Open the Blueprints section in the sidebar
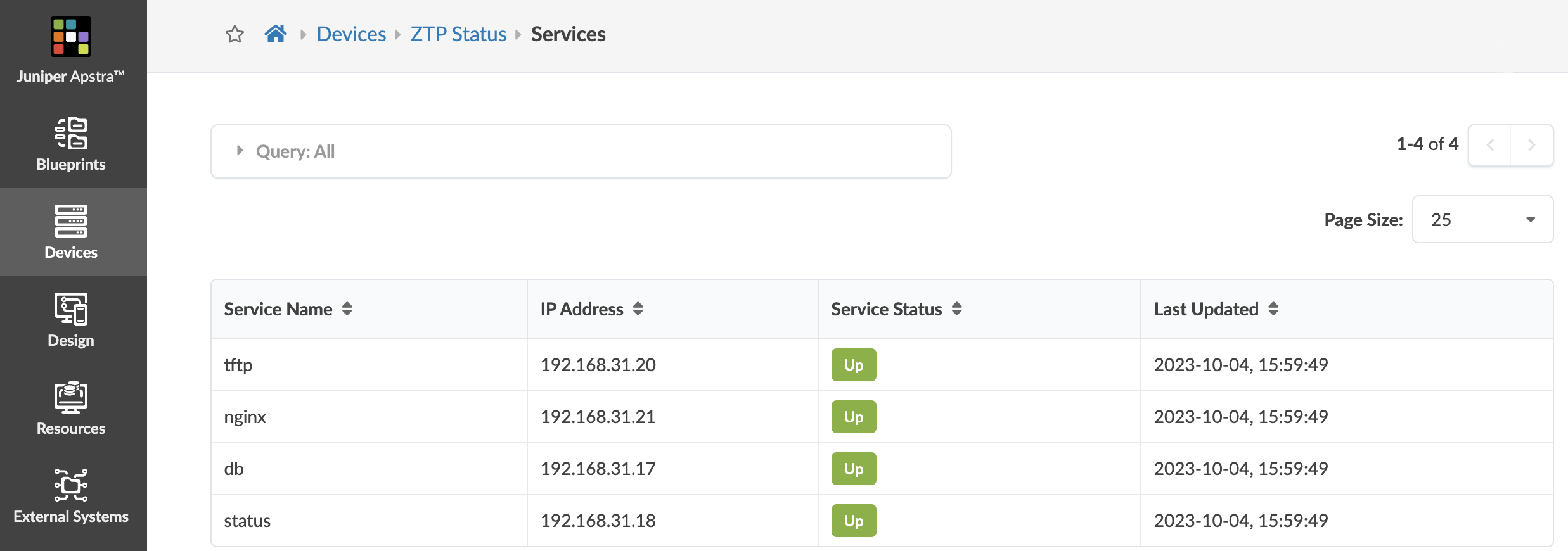The height and width of the screenshot is (551, 1568). (71, 144)
